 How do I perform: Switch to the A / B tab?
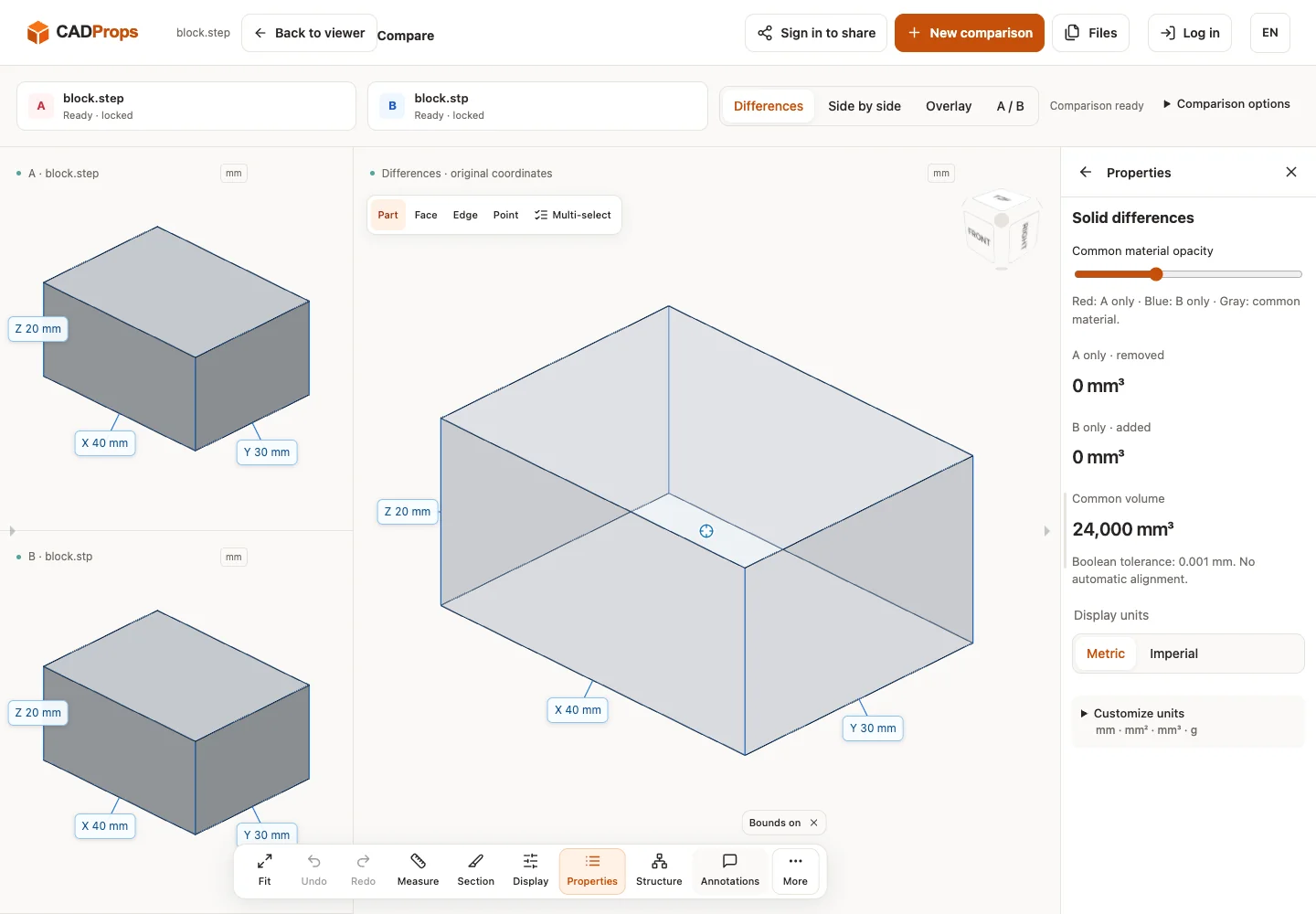pos(1011,106)
